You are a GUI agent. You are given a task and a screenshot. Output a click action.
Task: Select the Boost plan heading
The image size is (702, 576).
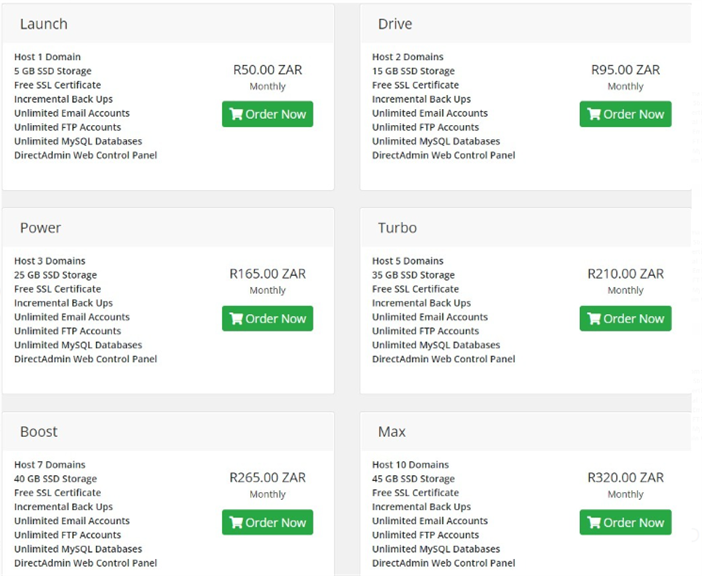pyautogui.click(x=39, y=432)
